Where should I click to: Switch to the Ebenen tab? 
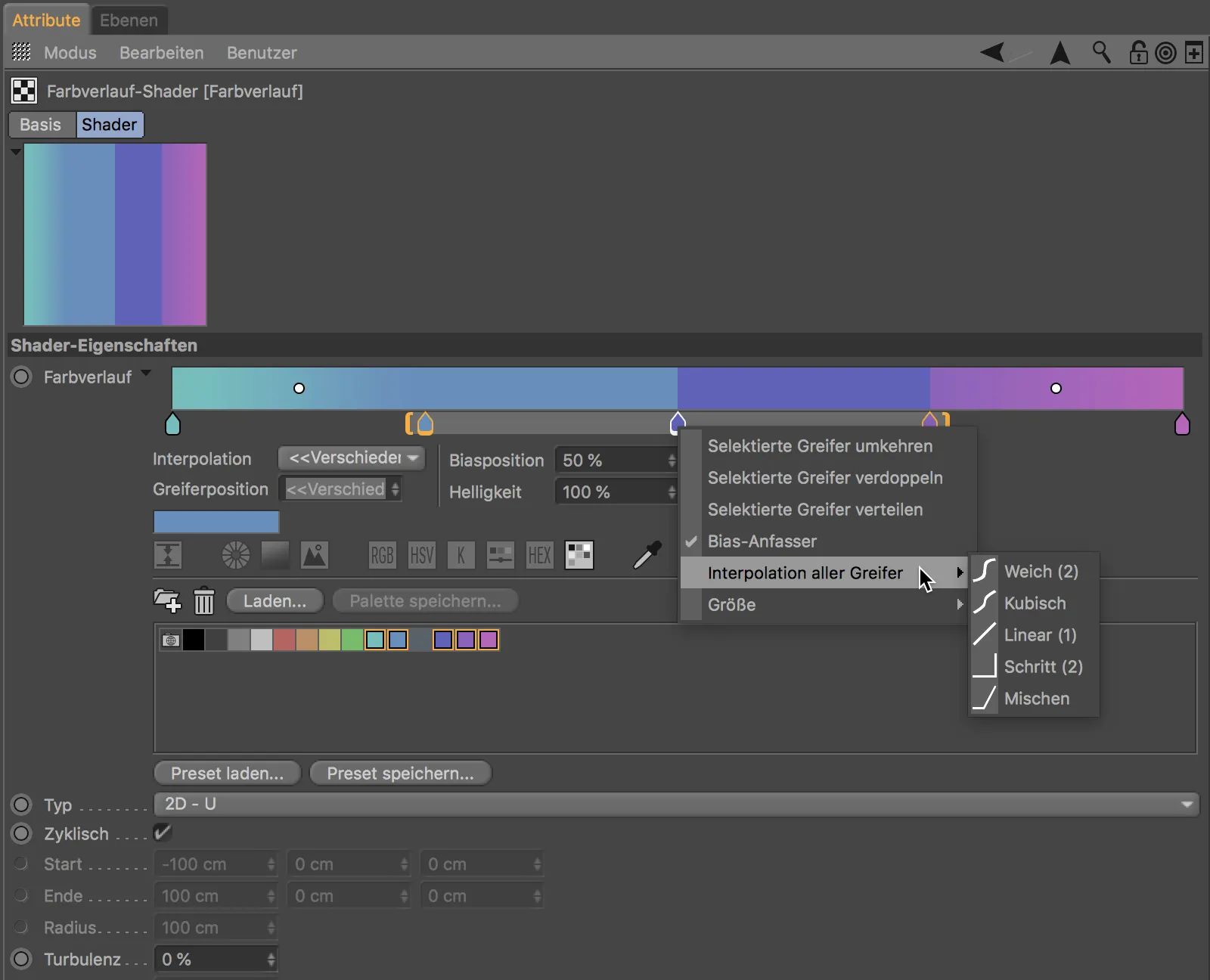[x=129, y=20]
